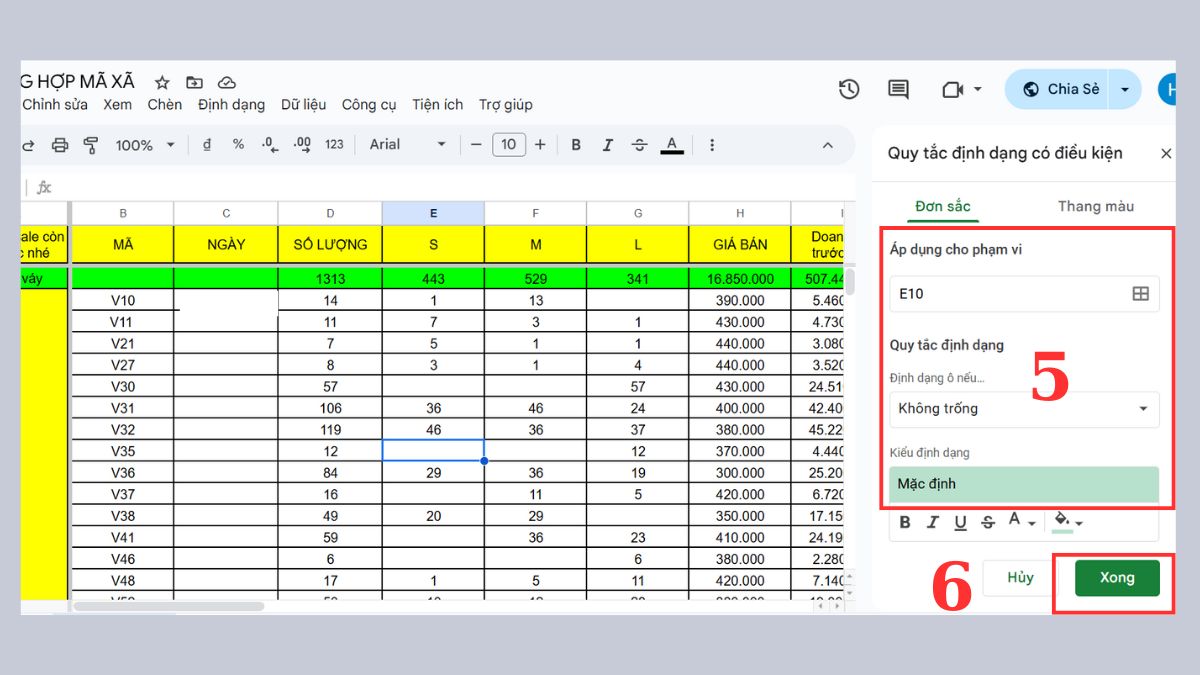
Task: Decrease font size with the minus button
Action: [476, 145]
